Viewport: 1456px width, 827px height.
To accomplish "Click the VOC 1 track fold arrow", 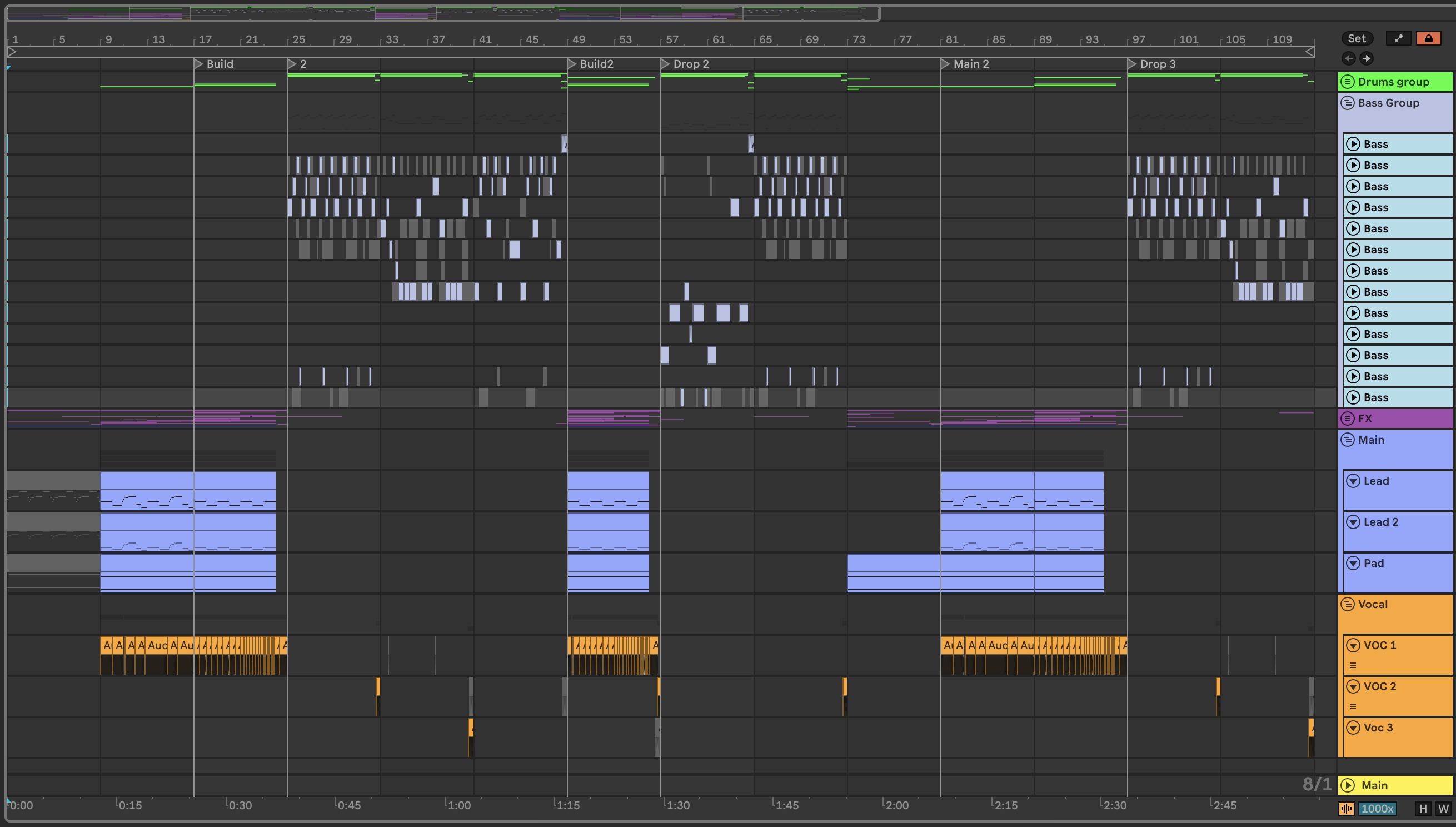I will click(1353, 645).
